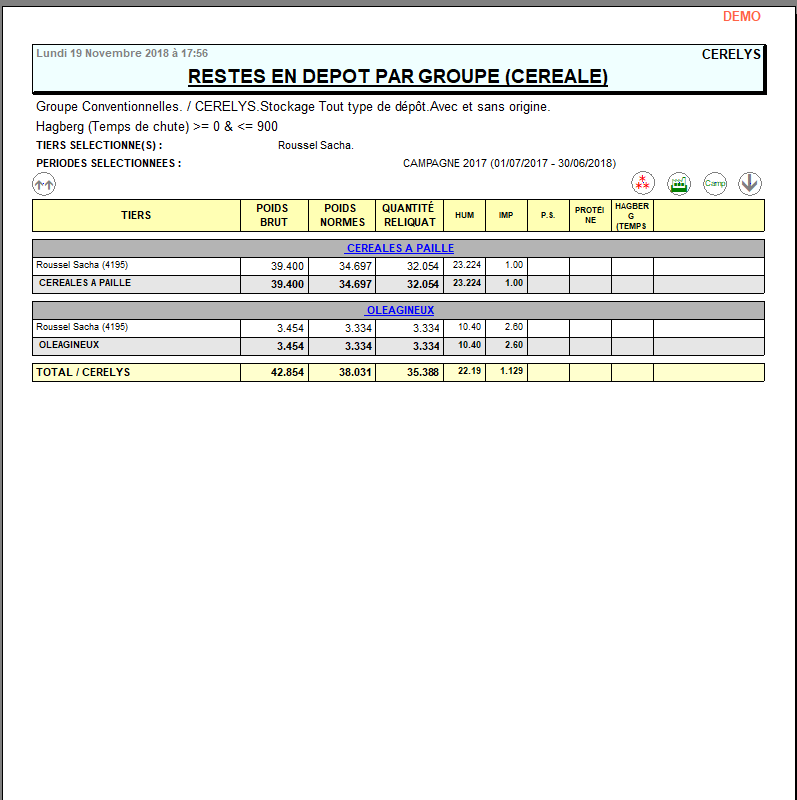The height and width of the screenshot is (800, 797).
Task: Click the green factory silo icon
Action: click(679, 183)
